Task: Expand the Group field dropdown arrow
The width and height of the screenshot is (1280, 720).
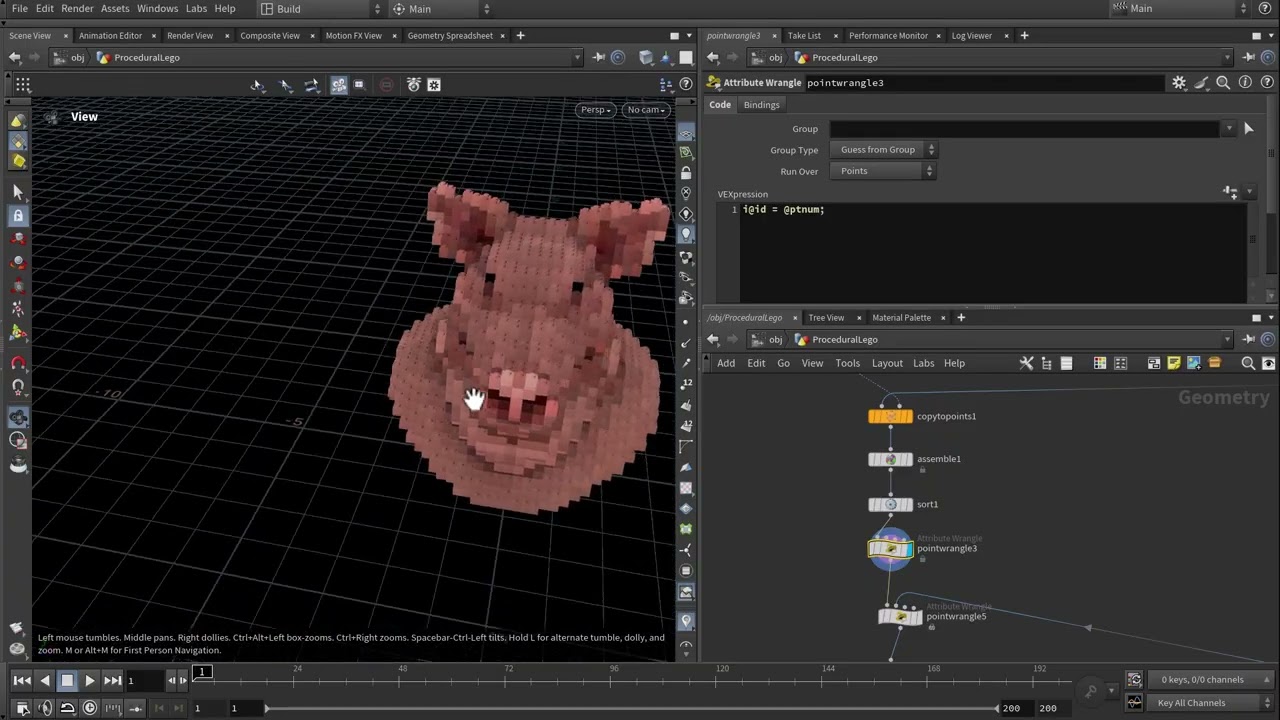Action: (x=1229, y=129)
